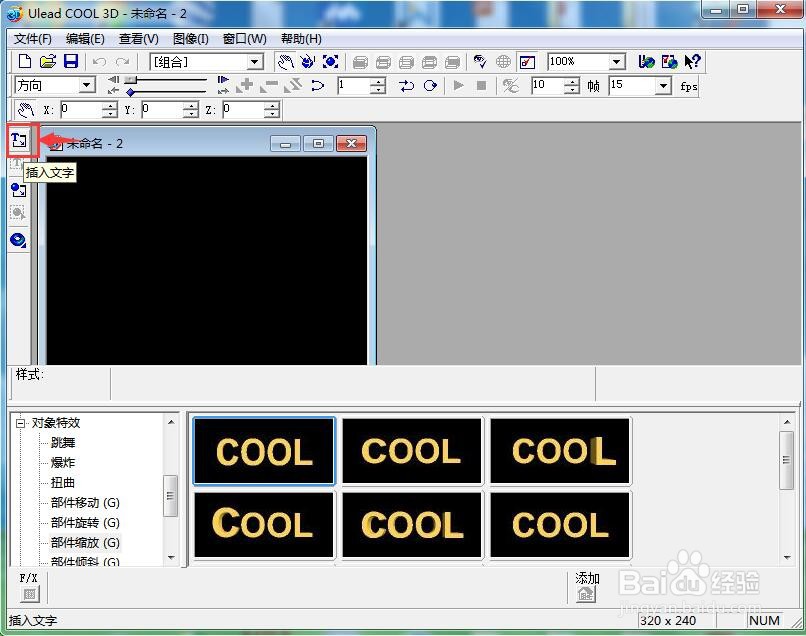Click the Undo arrow icon
Image resolution: width=806 pixels, height=636 pixels.
pos(99,62)
